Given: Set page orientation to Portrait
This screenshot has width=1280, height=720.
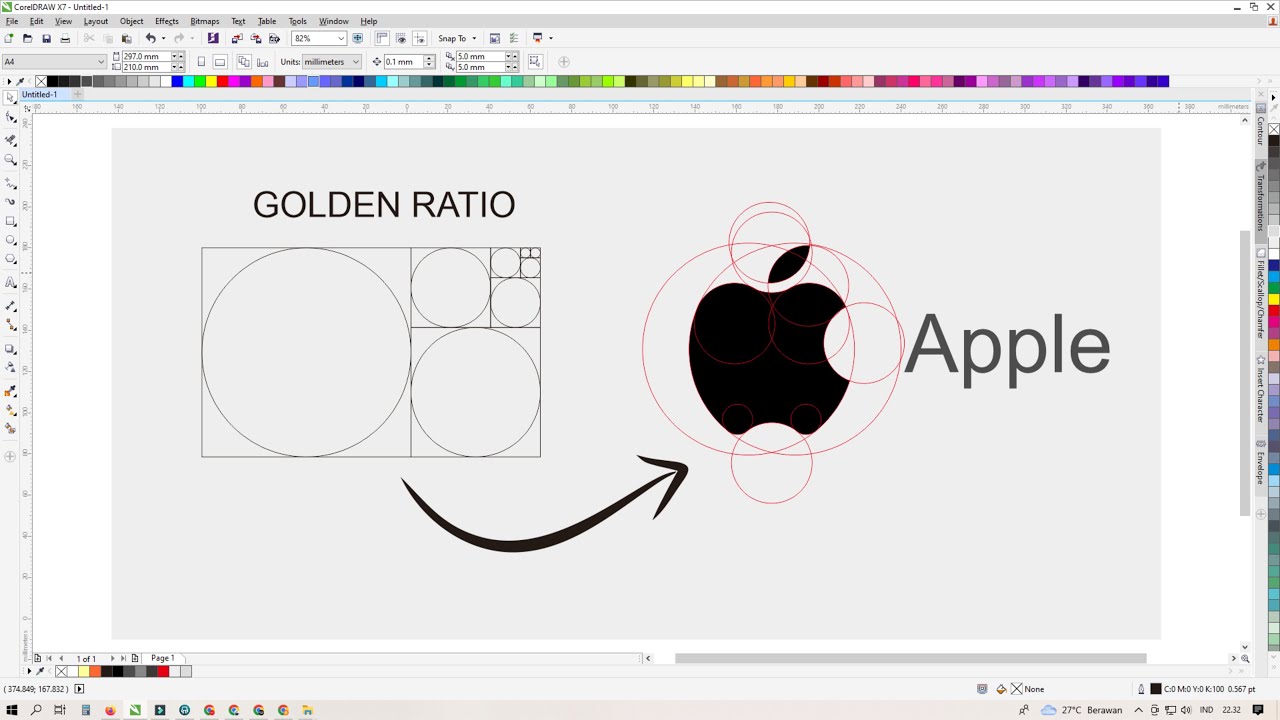Looking at the screenshot, I should [201, 62].
